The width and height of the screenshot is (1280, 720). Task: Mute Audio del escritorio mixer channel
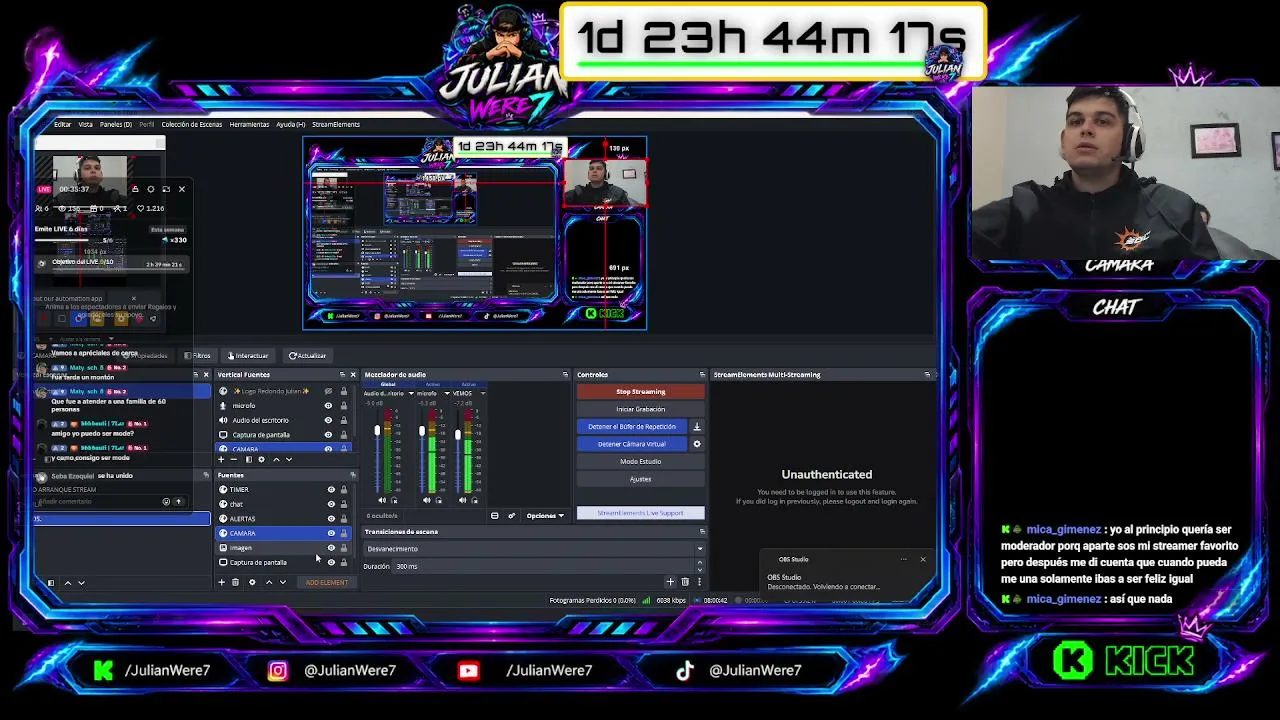382,500
